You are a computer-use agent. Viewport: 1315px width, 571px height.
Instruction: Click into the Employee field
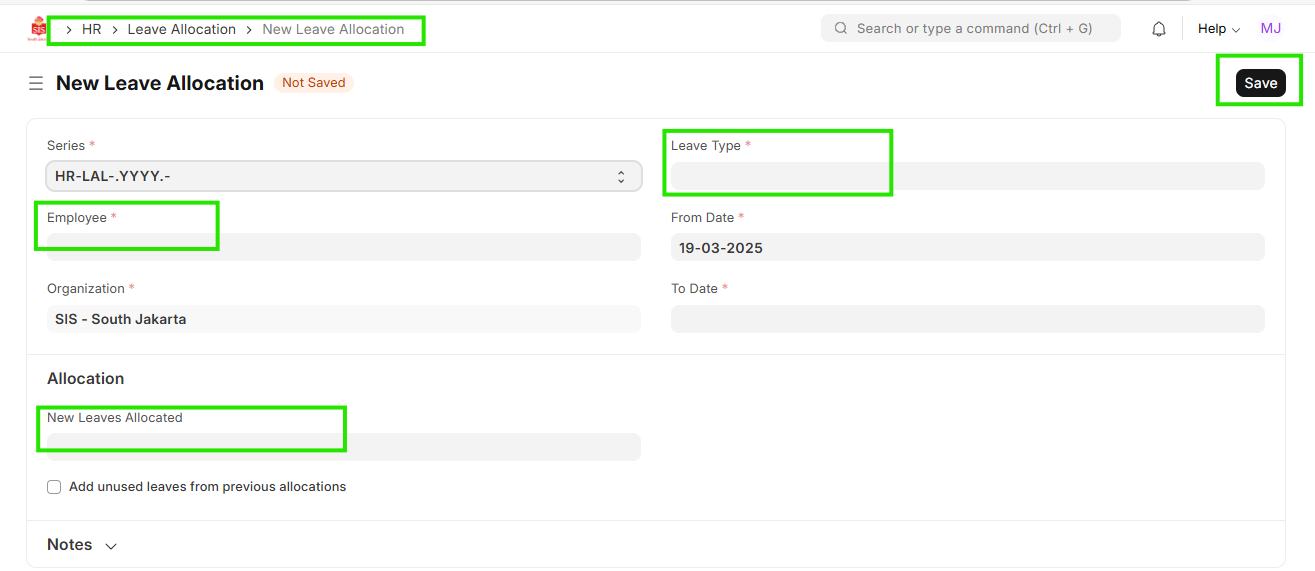pos(343,247)
